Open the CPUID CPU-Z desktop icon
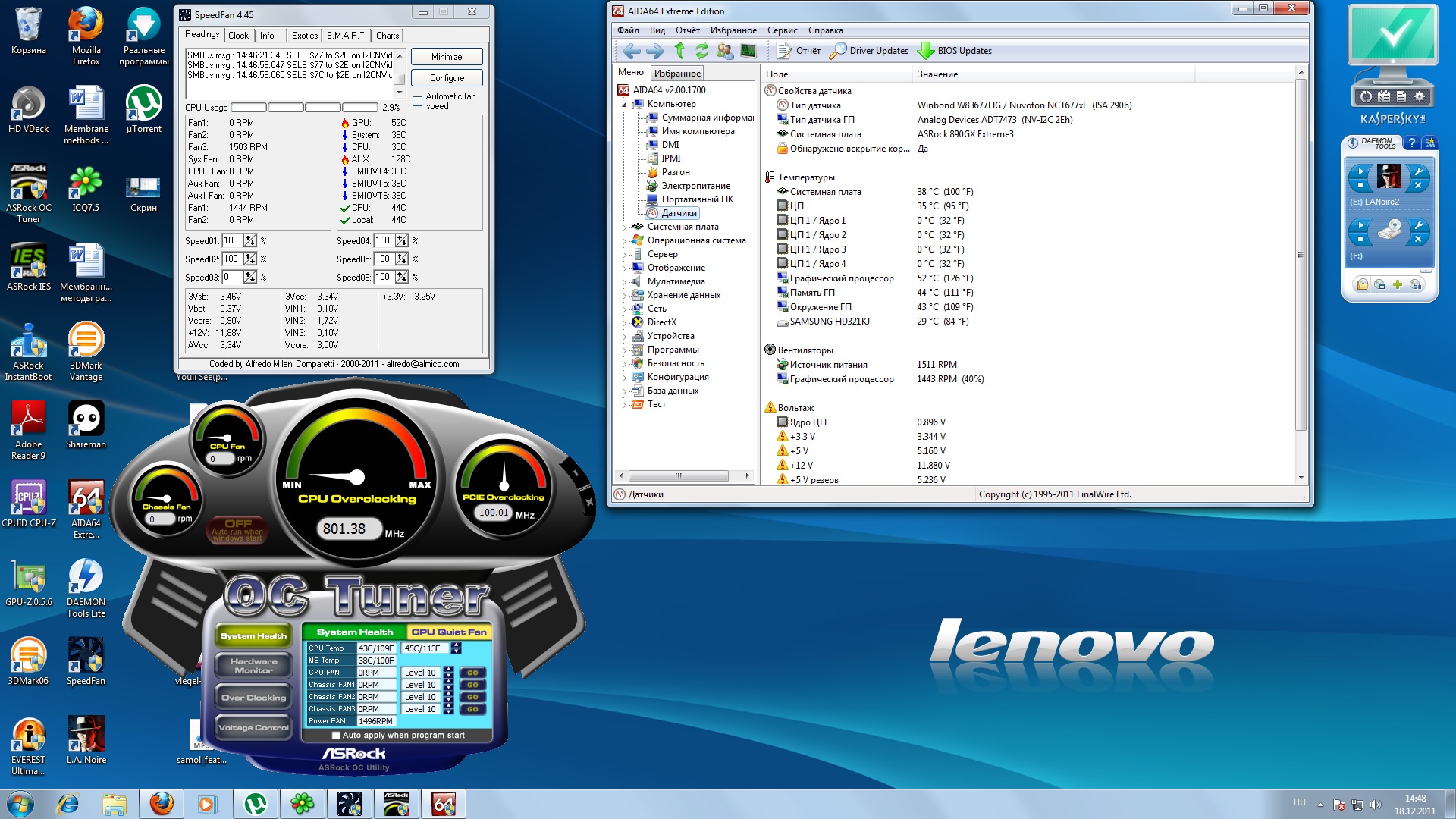The image size is (1456, 819). tap(29, 504)
